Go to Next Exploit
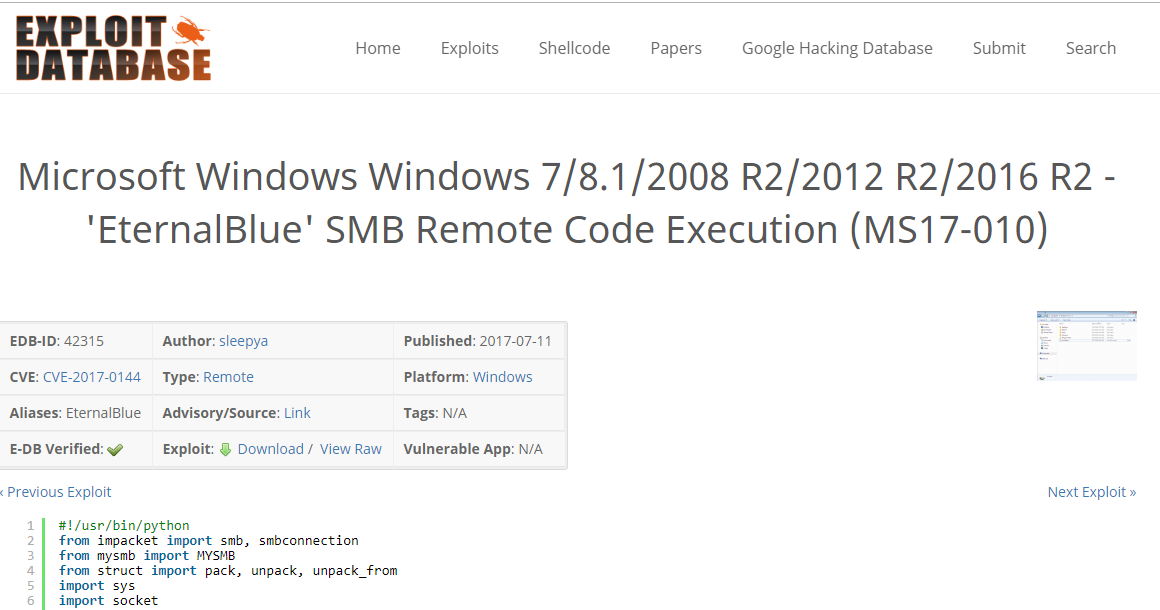Viewport: 1160px width, 610px height. (x=1092, y=492)
